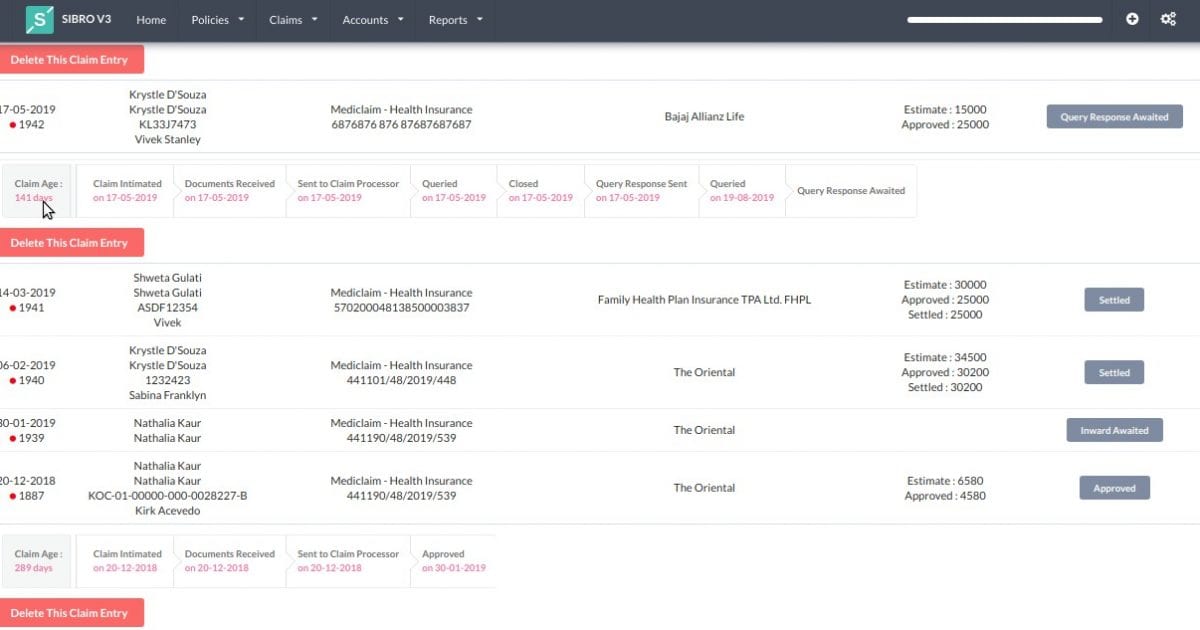Select the red status dot beside claim 1942
1200x630 pixels.
point(14,123)
